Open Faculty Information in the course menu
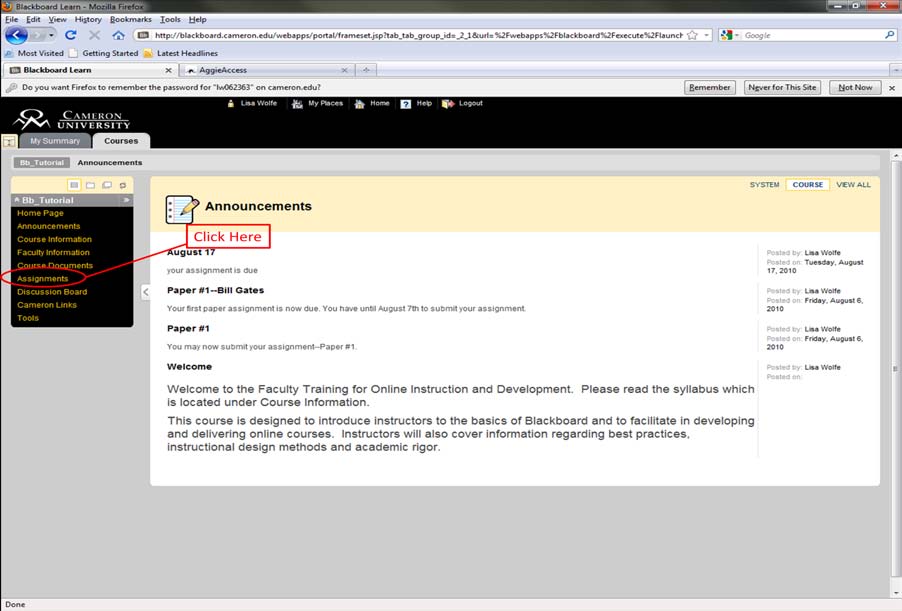This screenshot has height=611, width=902. pyautogui.click(x=53, y=252)
